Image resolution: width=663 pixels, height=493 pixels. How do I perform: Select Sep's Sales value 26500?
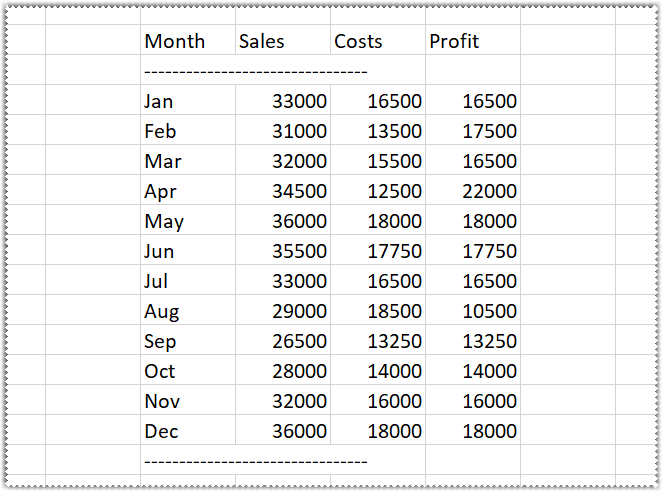coord(299,341)
